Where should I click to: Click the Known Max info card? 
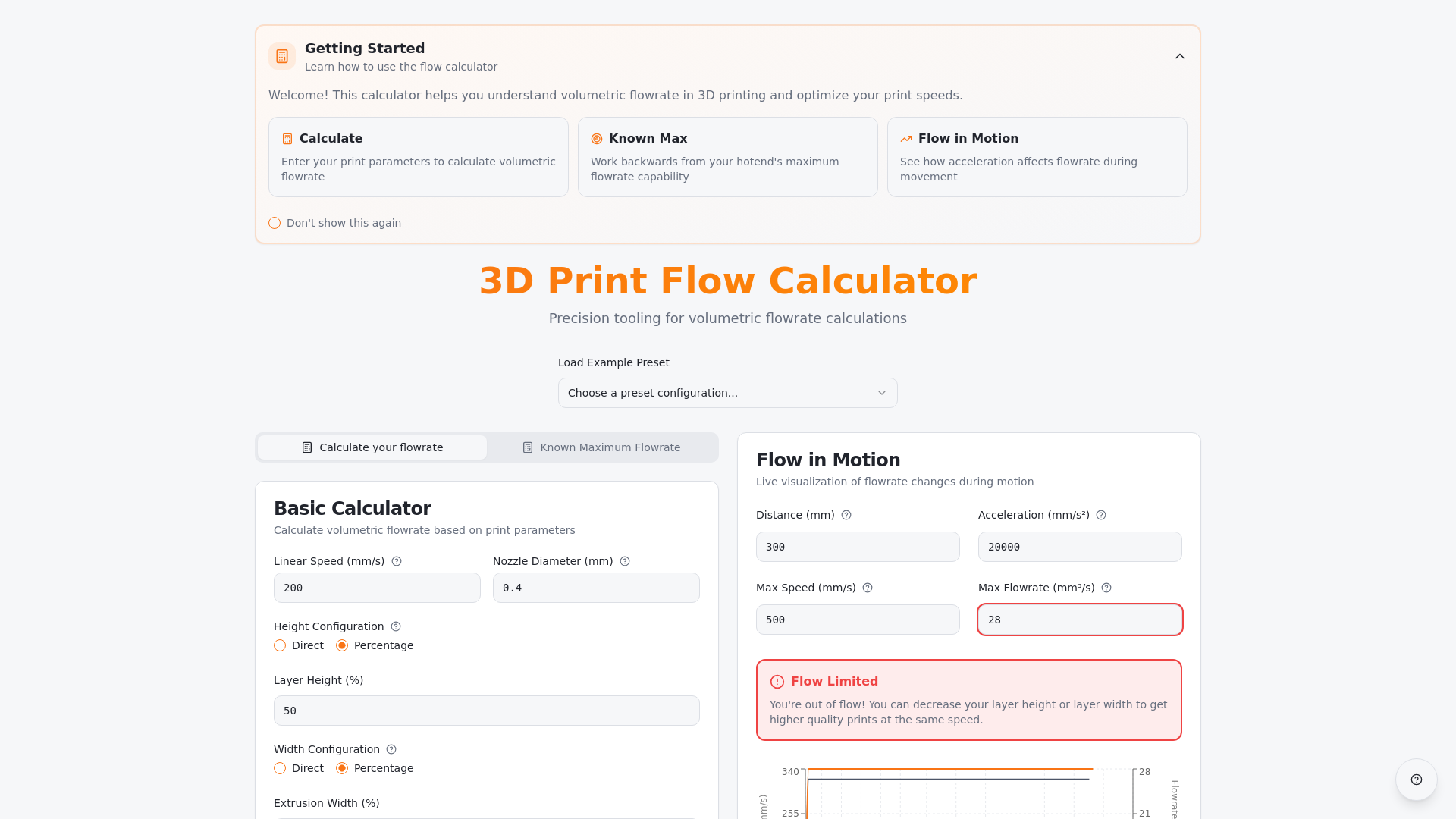click(727, 157)
